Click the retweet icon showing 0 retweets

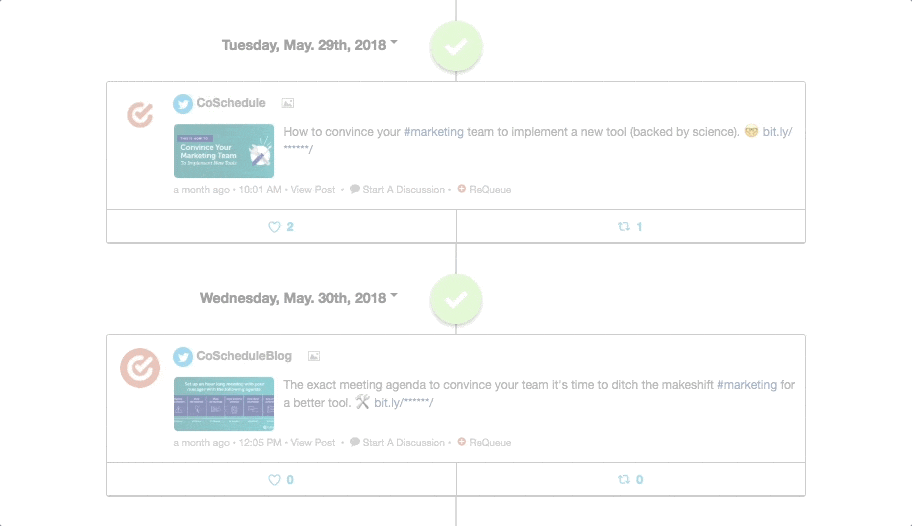624,479
